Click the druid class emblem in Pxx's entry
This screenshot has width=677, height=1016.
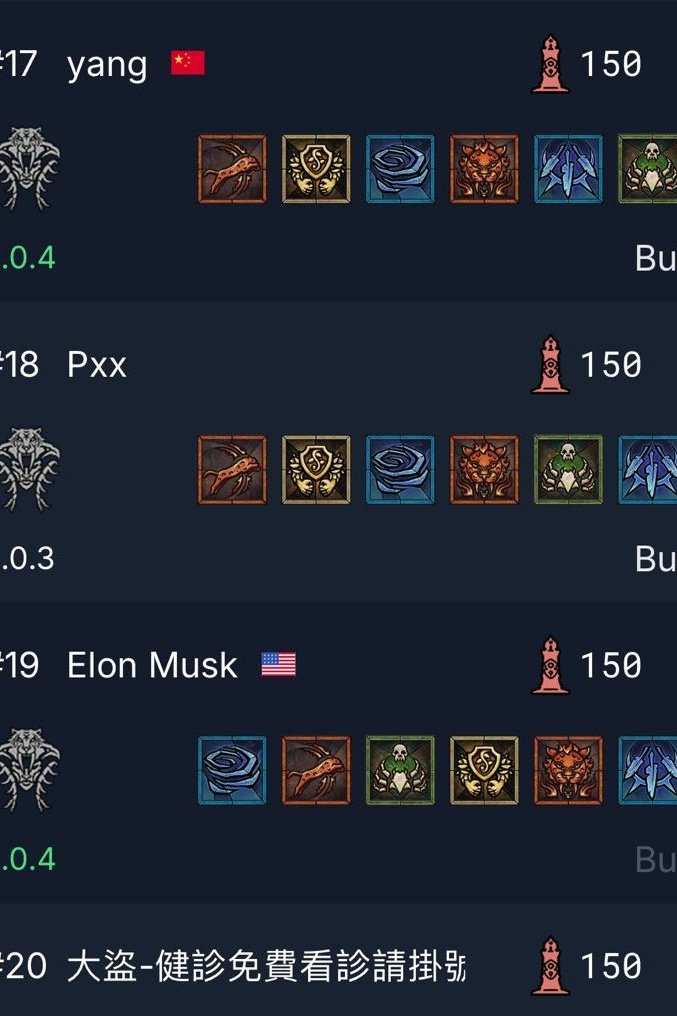tap(29, 469)
